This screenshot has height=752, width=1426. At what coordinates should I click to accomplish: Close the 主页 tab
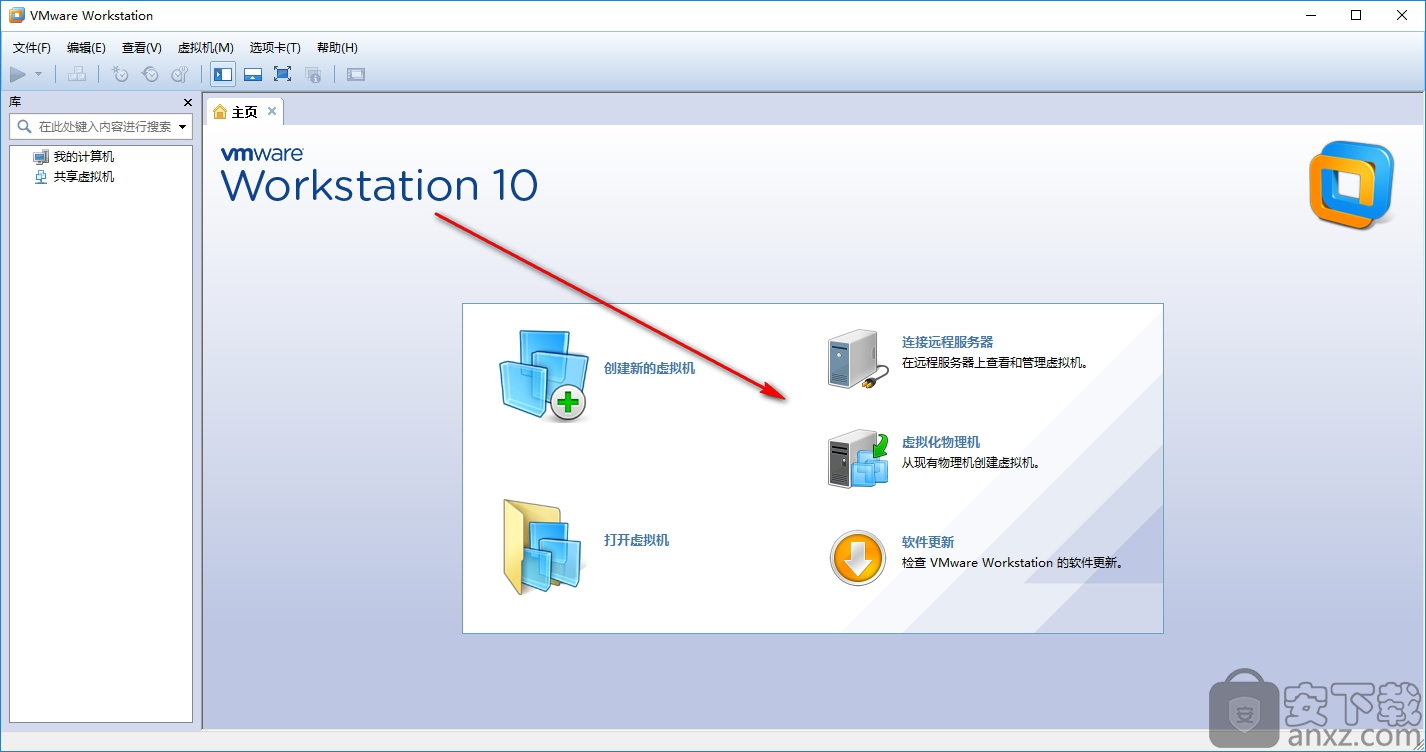coord(272,111)
